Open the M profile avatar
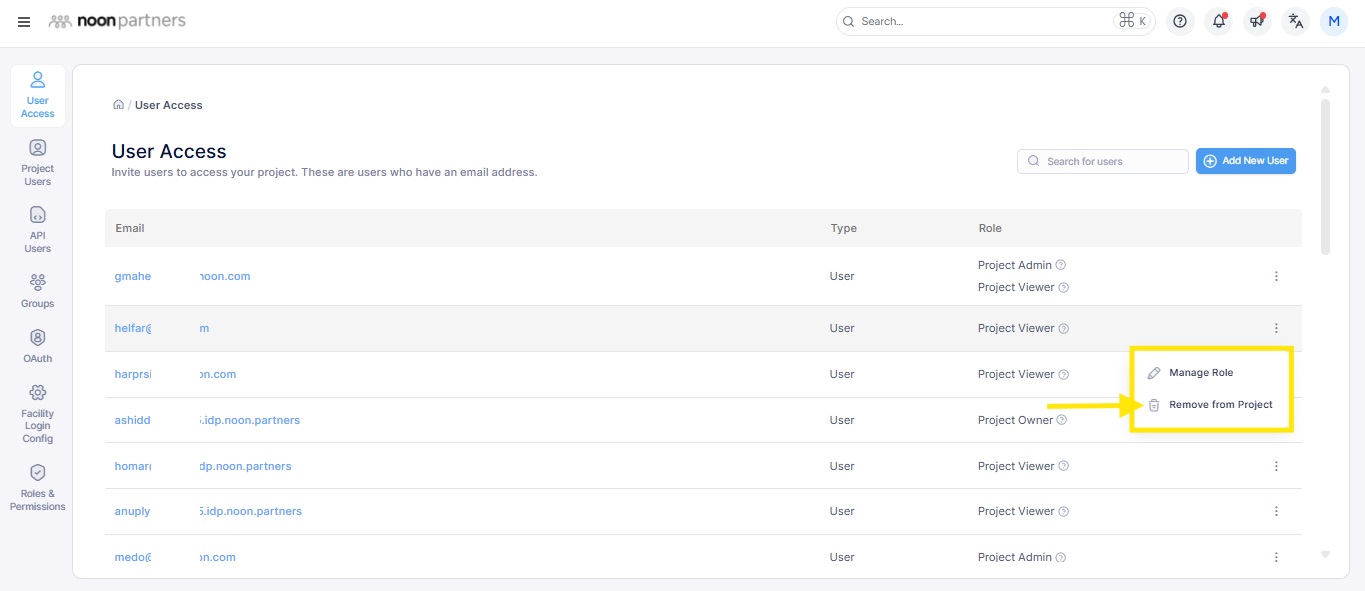This screenshot has height=591, width=1365. click(x=1334, y=21)
